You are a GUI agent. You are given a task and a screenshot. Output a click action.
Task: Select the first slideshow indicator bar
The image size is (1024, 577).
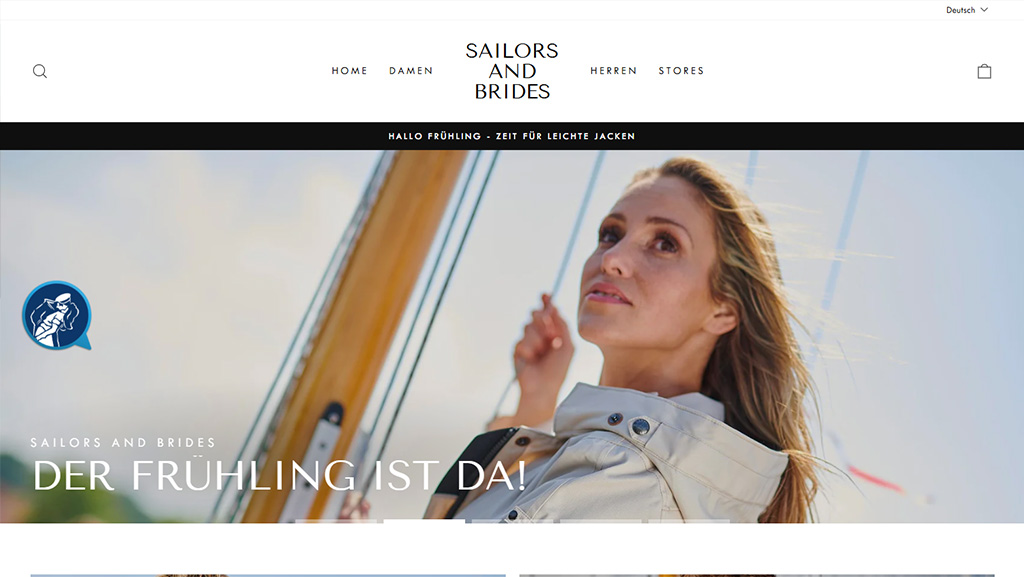point(336,521)
